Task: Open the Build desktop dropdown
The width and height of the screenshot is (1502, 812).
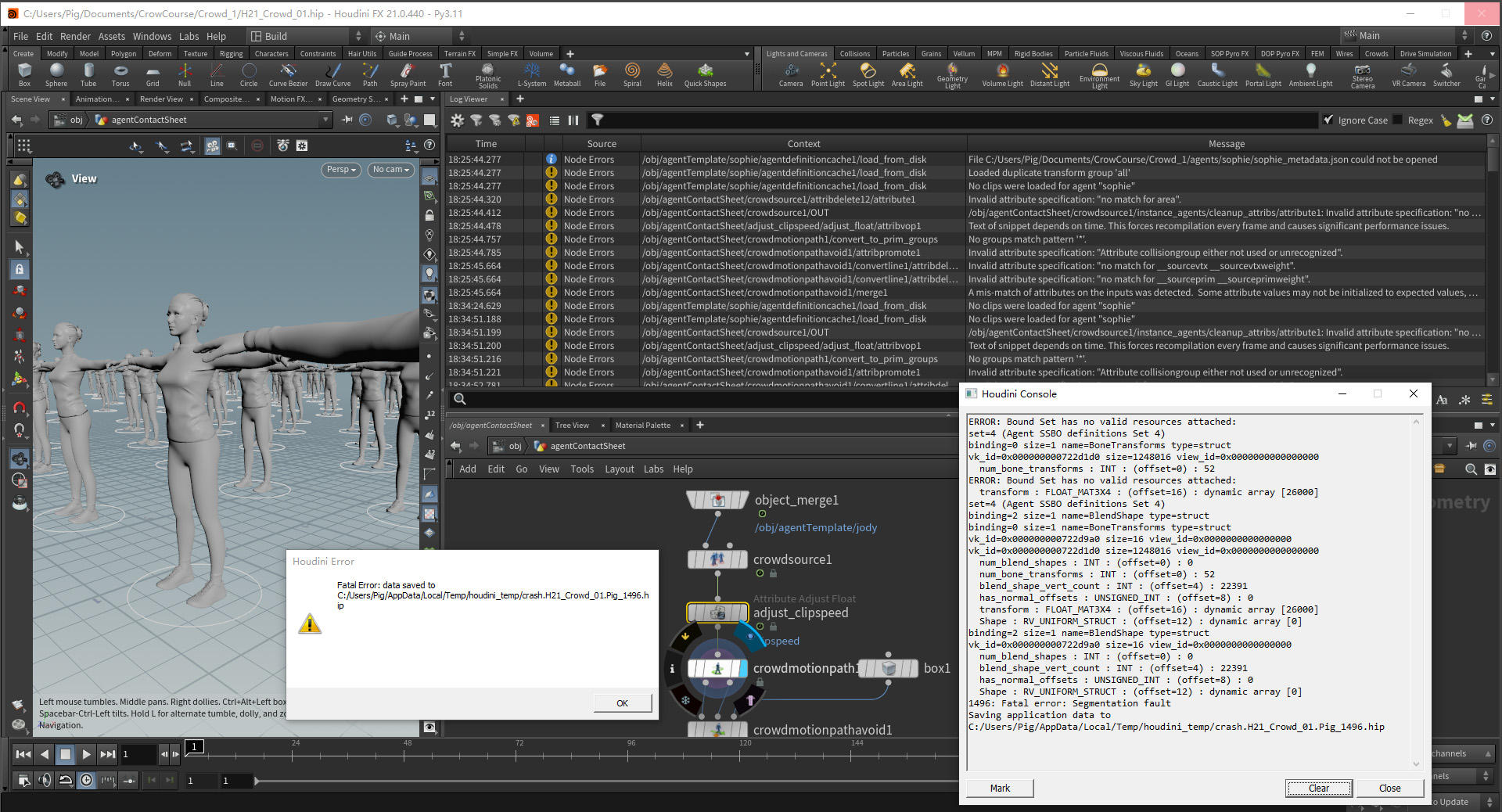Action: [306, 36]
